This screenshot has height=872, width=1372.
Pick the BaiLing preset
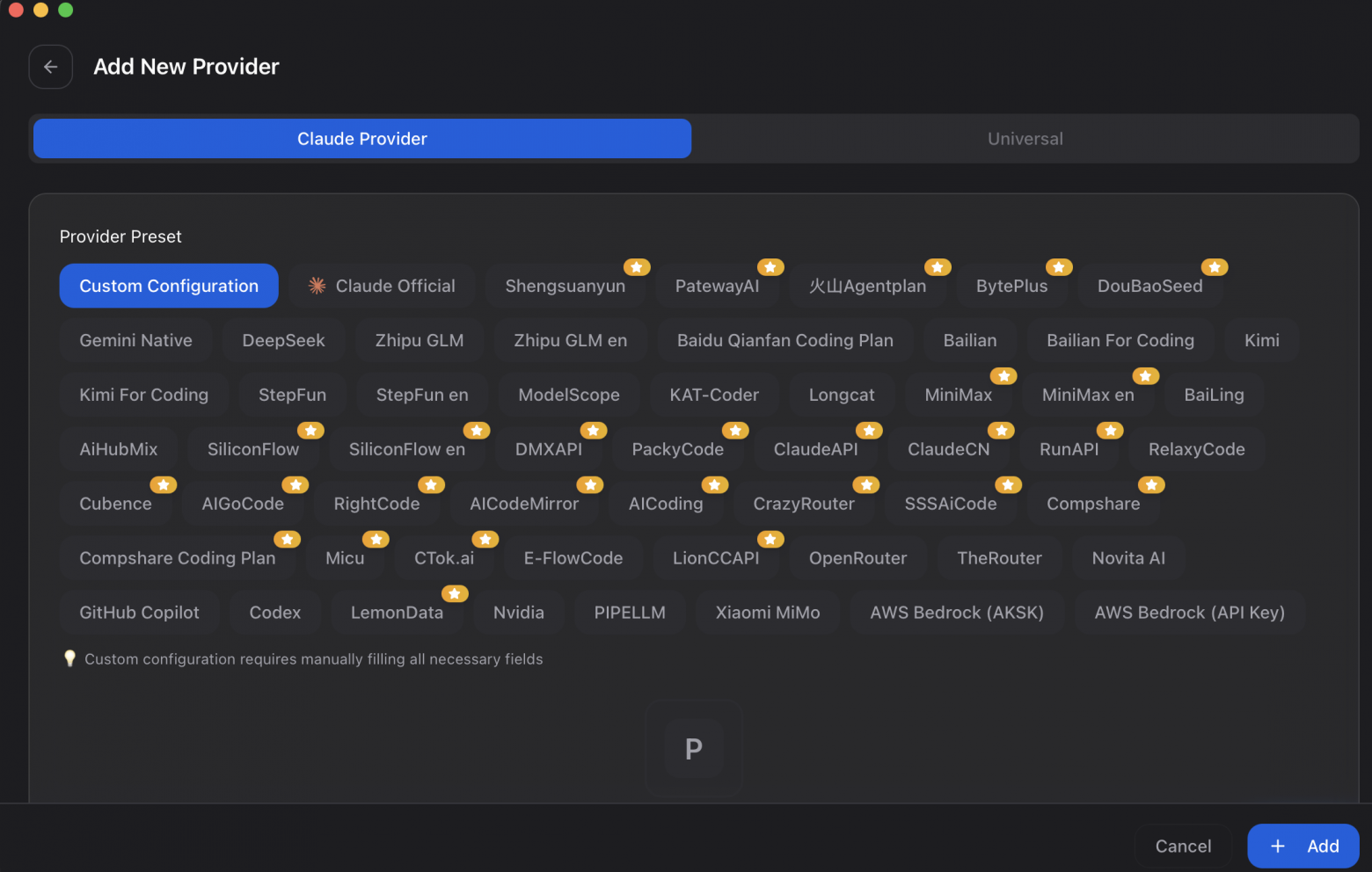[x=1215, y=395]
